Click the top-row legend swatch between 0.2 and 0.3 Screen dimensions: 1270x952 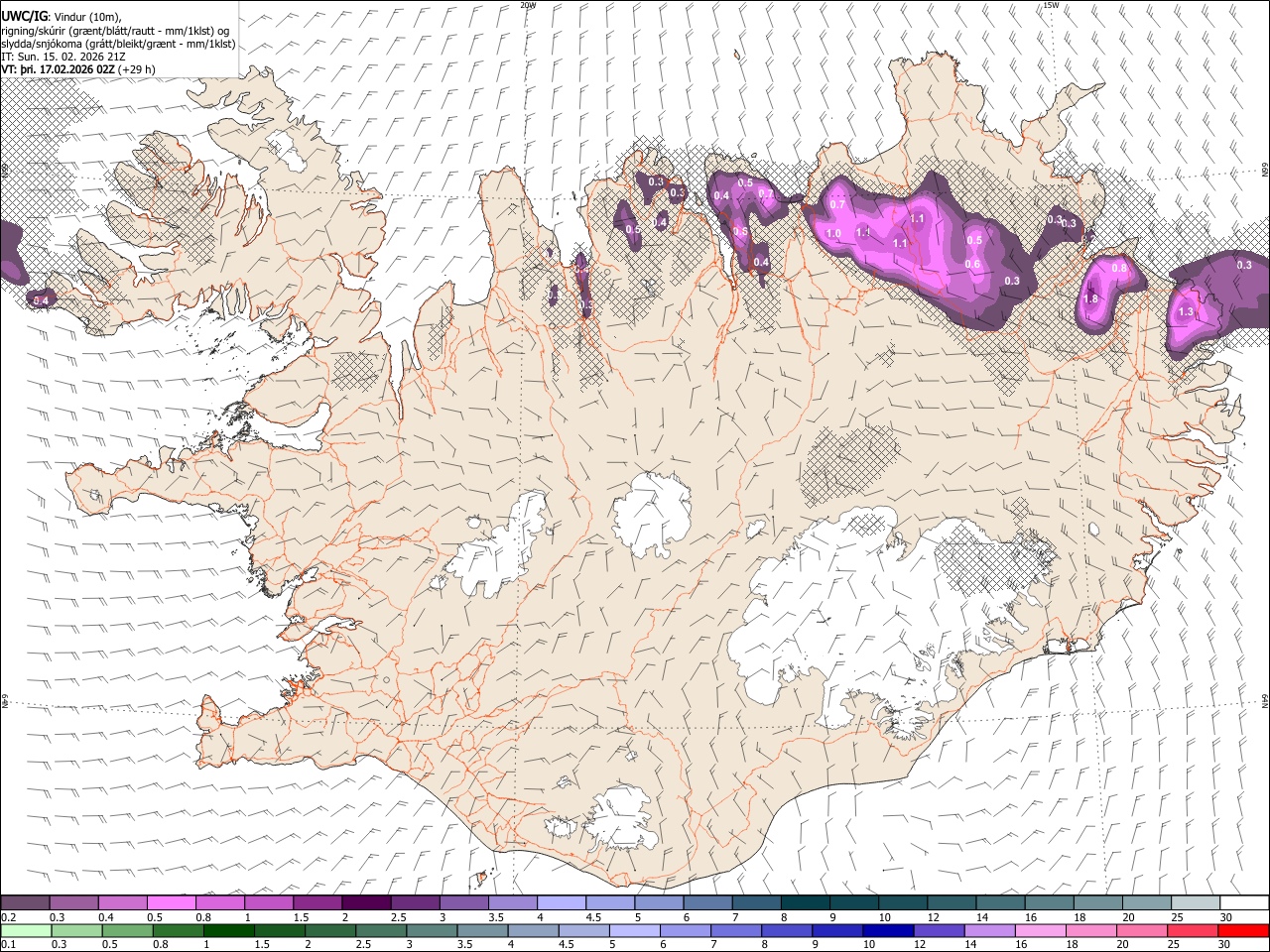(x=25, y=903)
